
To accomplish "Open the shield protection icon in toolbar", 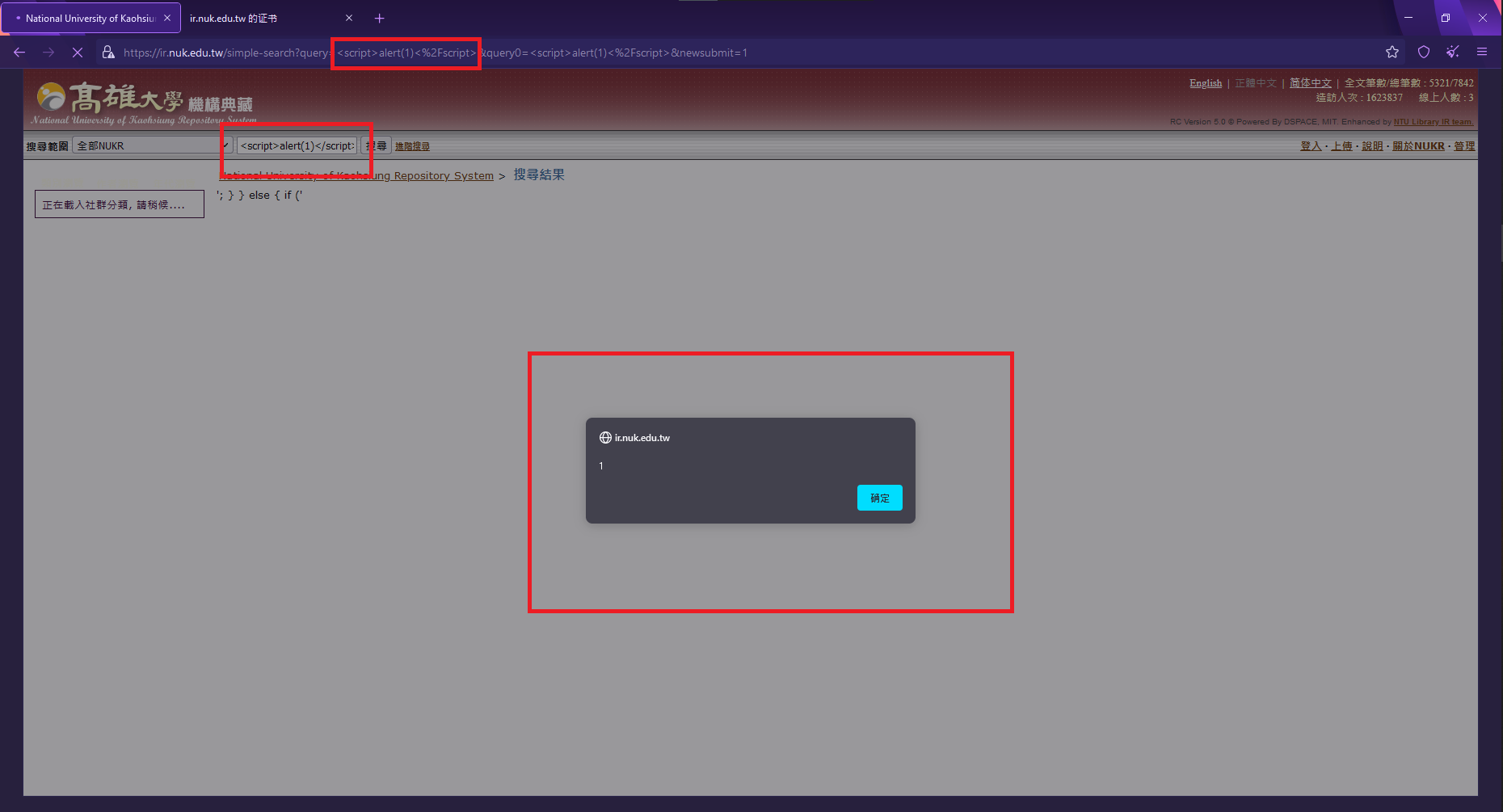I will (x=1424, y=53).
